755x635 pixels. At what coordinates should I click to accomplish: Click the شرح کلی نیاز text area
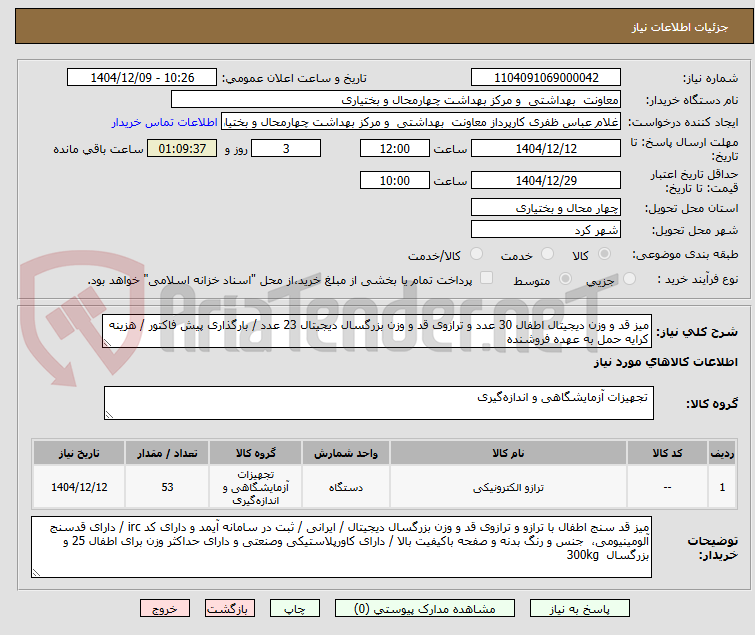pos(377,332)
